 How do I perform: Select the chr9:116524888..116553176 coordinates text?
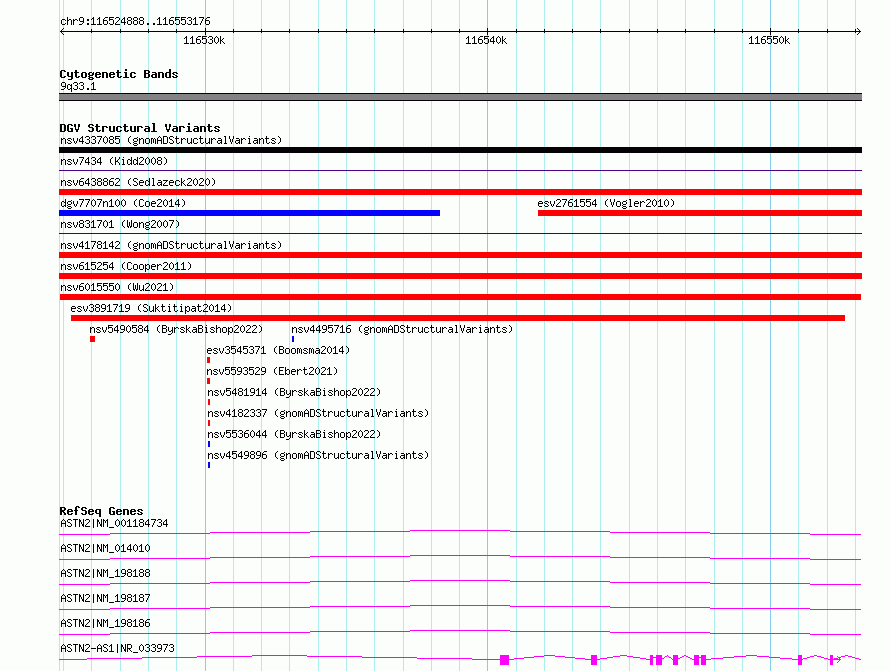tap(135, 22)
